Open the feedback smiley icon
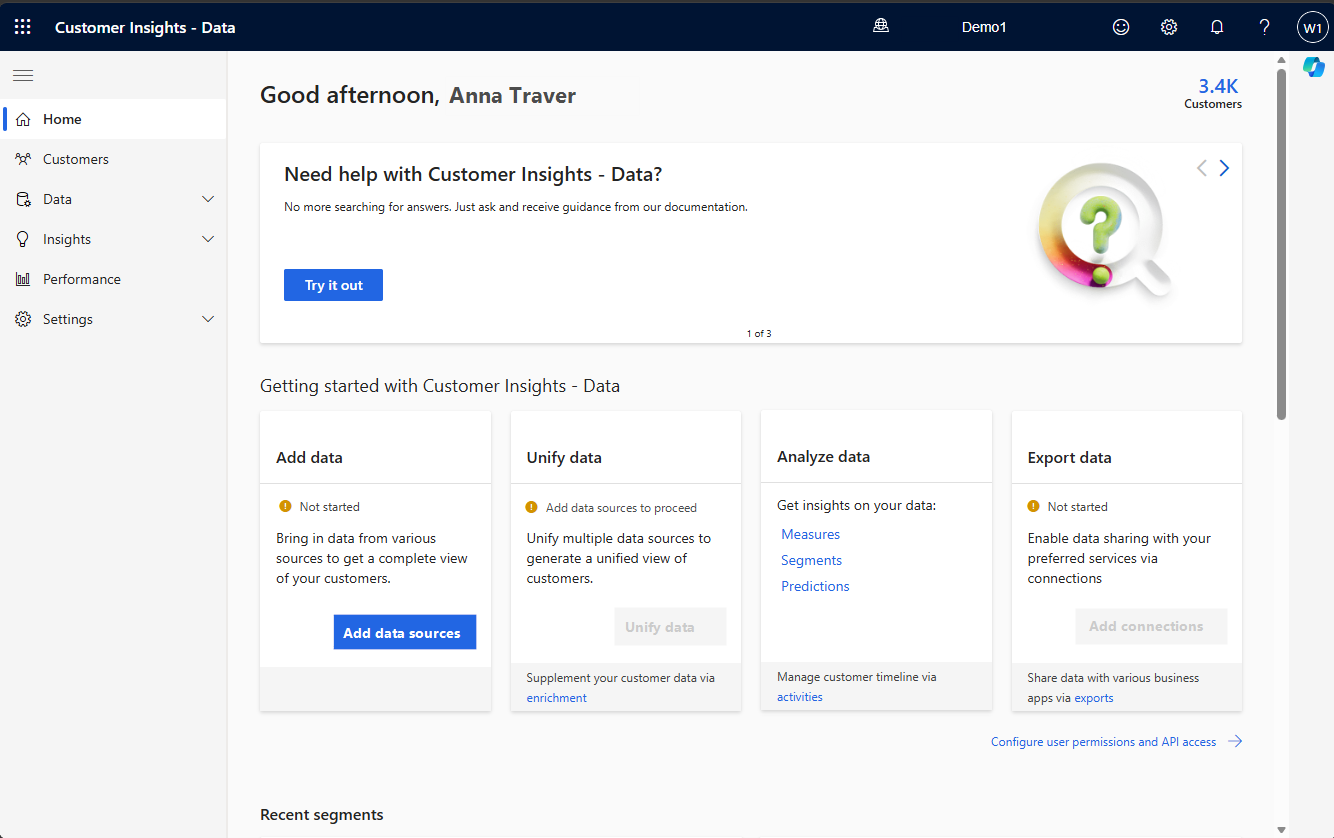Image resolution: width=1334 pixels, height=838 pixels. pyautogui.click(x=1121, y=27)
